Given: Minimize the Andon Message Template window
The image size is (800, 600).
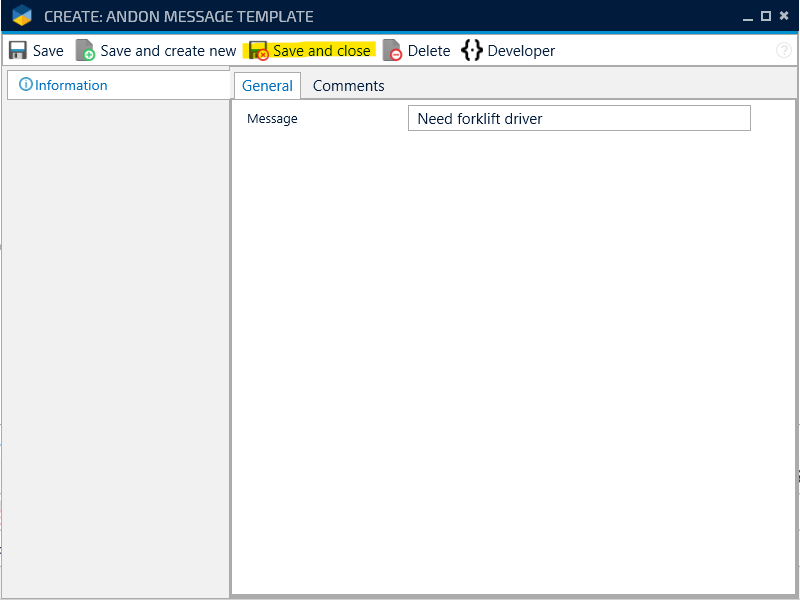Looking at the screenshot, I should click(748, 17).
